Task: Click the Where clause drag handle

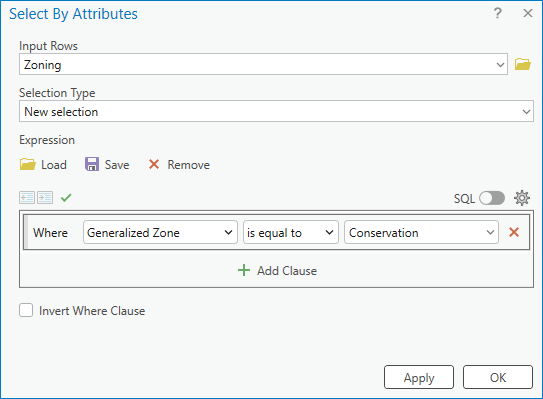Action: click(x=26, y=232)
